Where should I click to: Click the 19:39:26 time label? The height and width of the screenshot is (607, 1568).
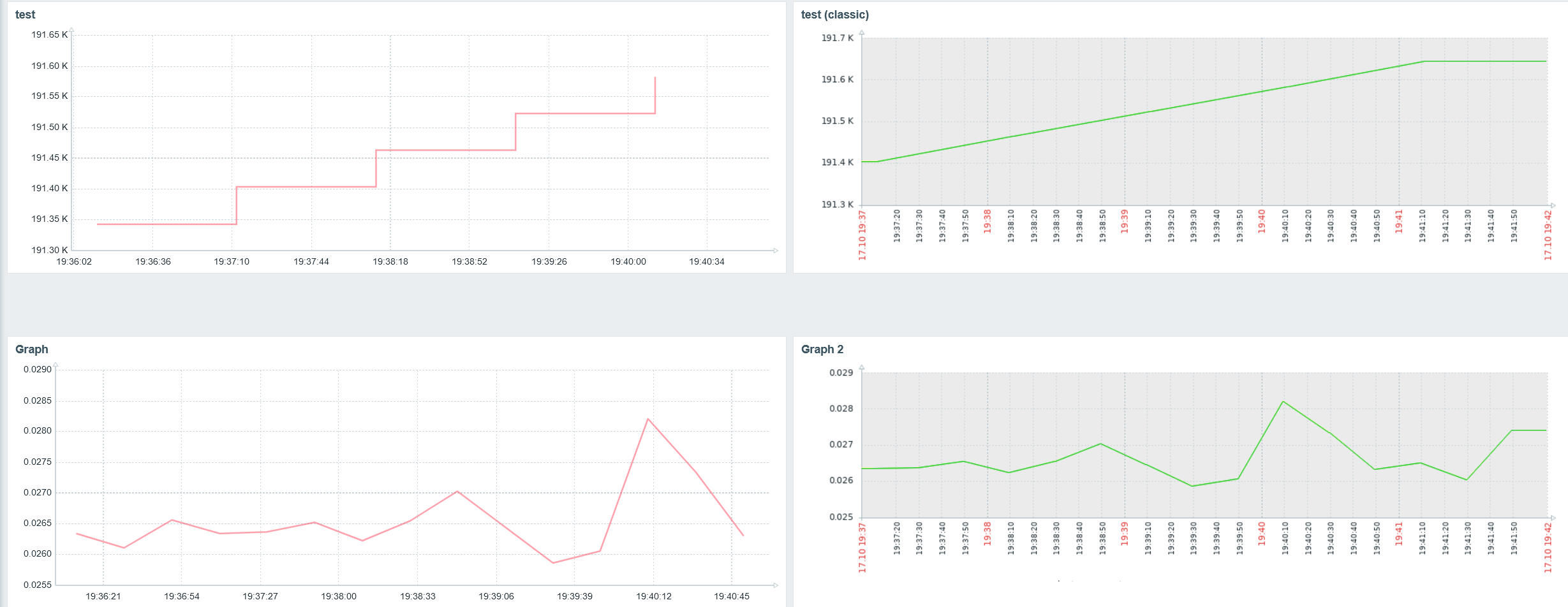click(x=549, y=261)
